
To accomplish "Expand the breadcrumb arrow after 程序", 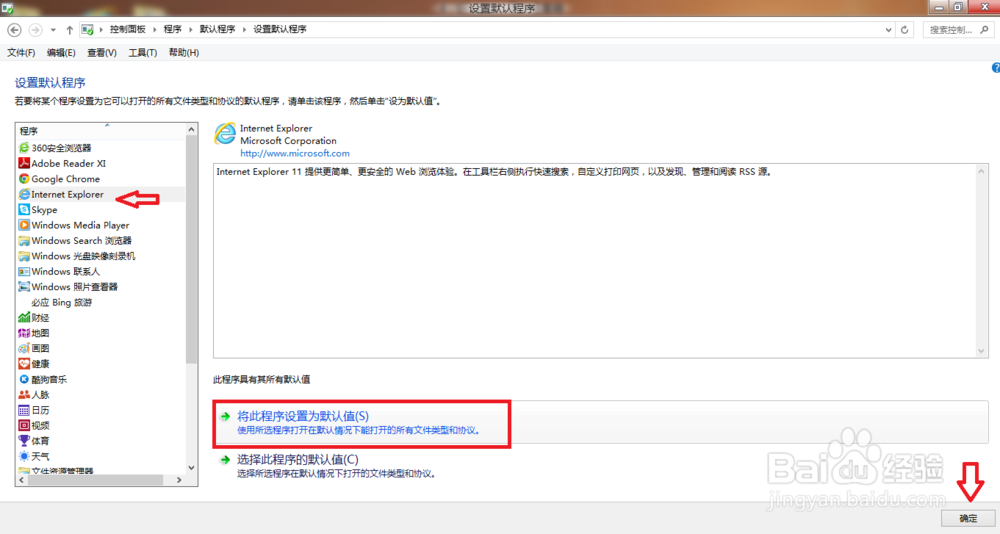I will (191, 29).
